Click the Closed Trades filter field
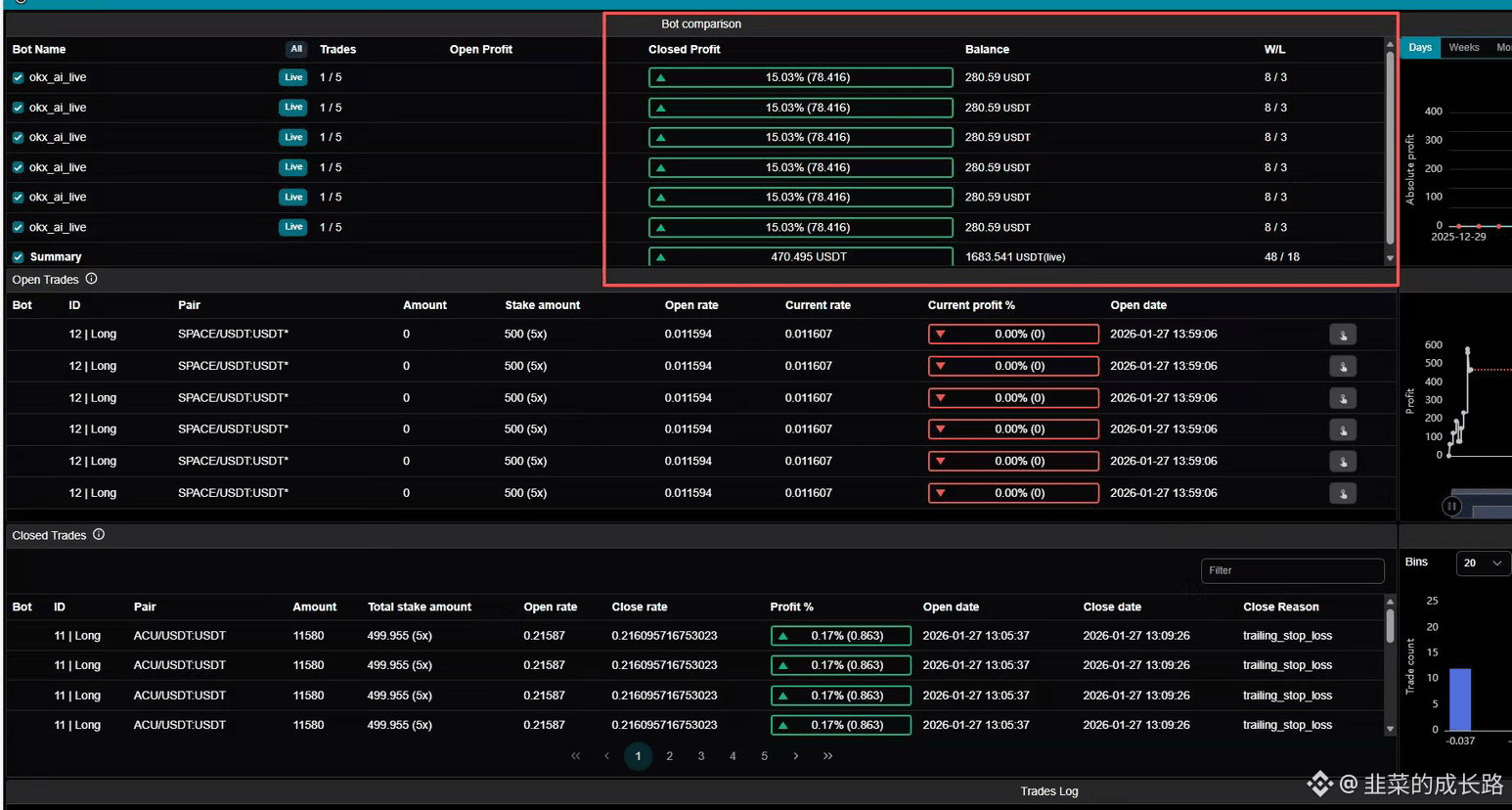1512x810 pixels. pyautogui.click(x=1292, y=570)
